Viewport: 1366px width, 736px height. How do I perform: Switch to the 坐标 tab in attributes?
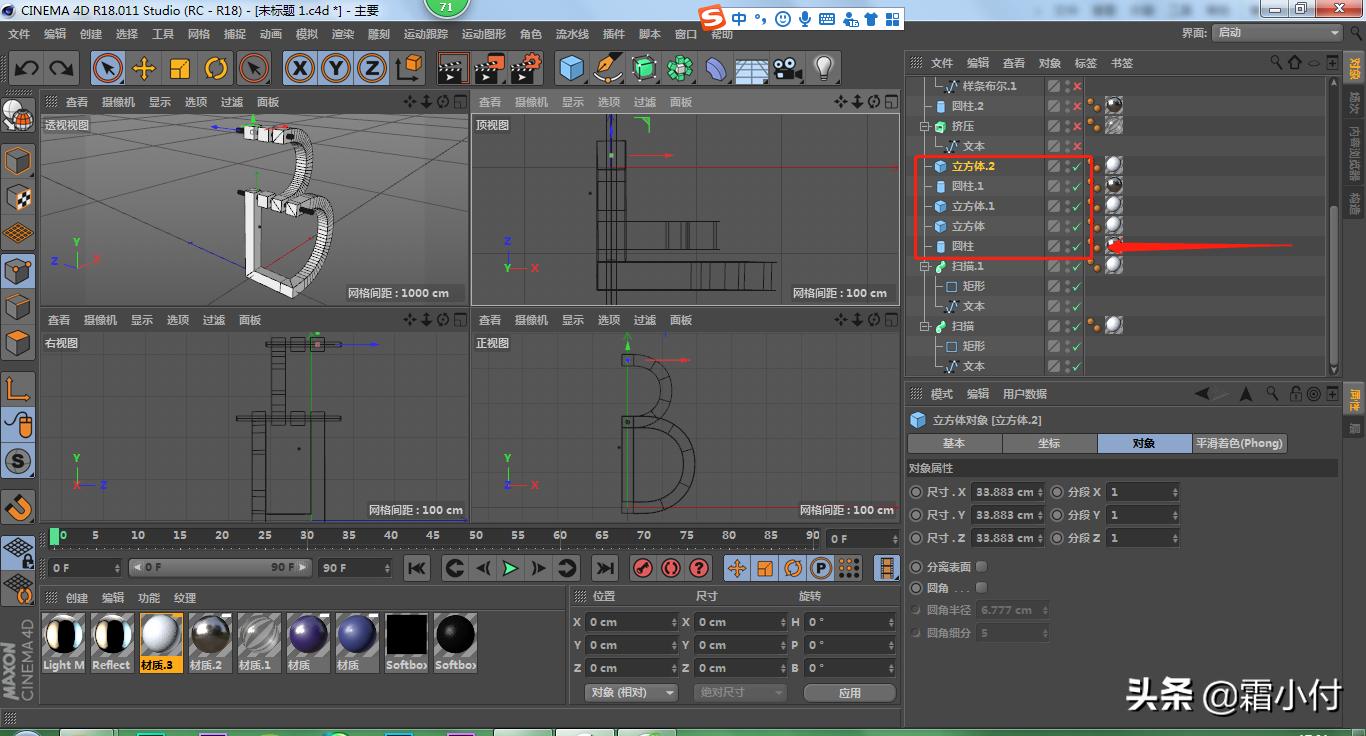point(1049,443)
